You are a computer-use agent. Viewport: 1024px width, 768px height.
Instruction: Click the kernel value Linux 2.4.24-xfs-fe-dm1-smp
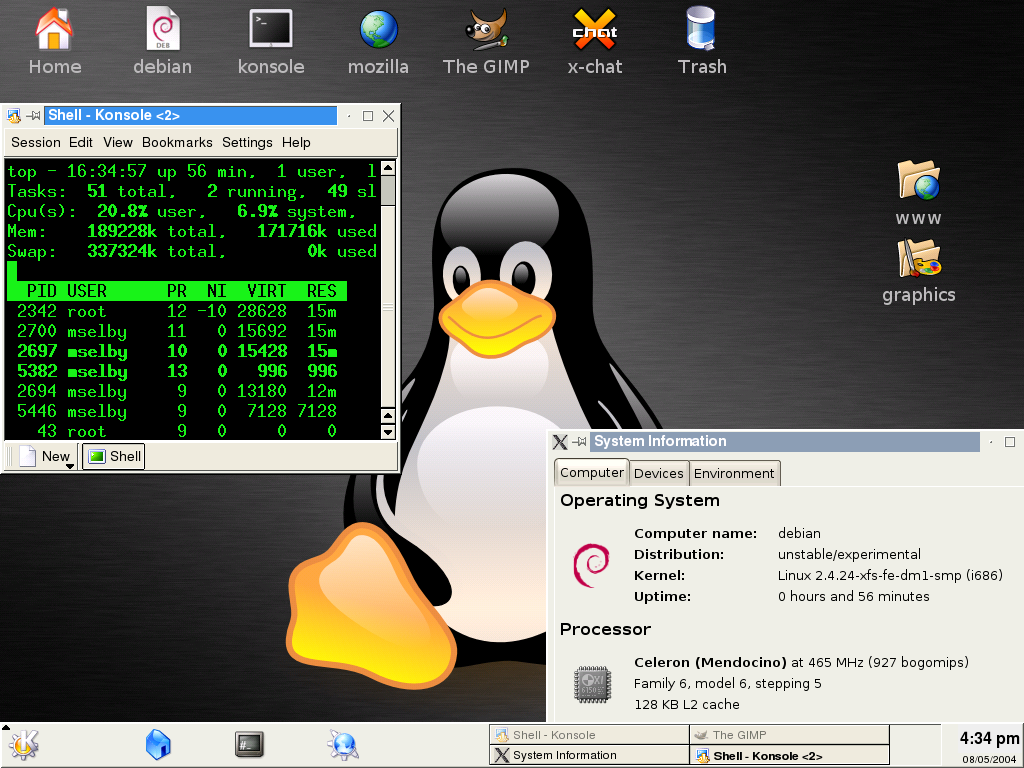coord(890,575)
